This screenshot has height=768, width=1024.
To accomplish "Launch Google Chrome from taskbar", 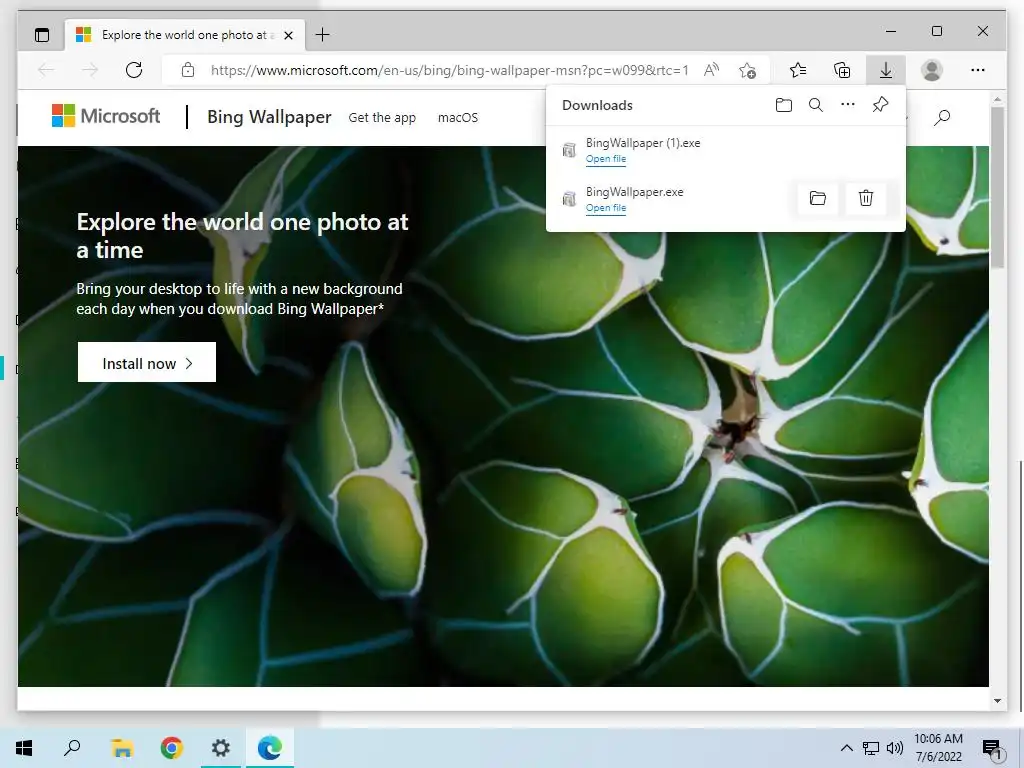I will pyautogui.click(x=172, y=748).
